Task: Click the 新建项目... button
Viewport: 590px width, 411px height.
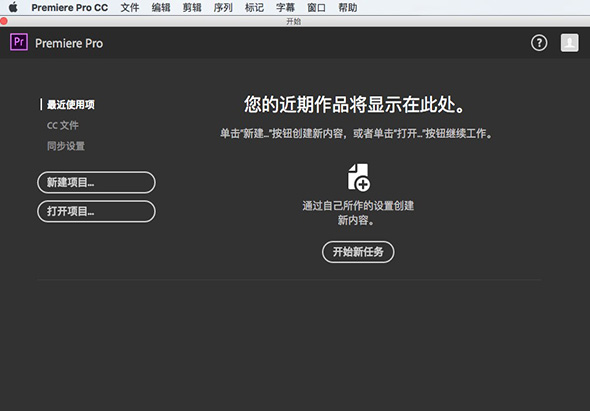Action: click(96, 183)
